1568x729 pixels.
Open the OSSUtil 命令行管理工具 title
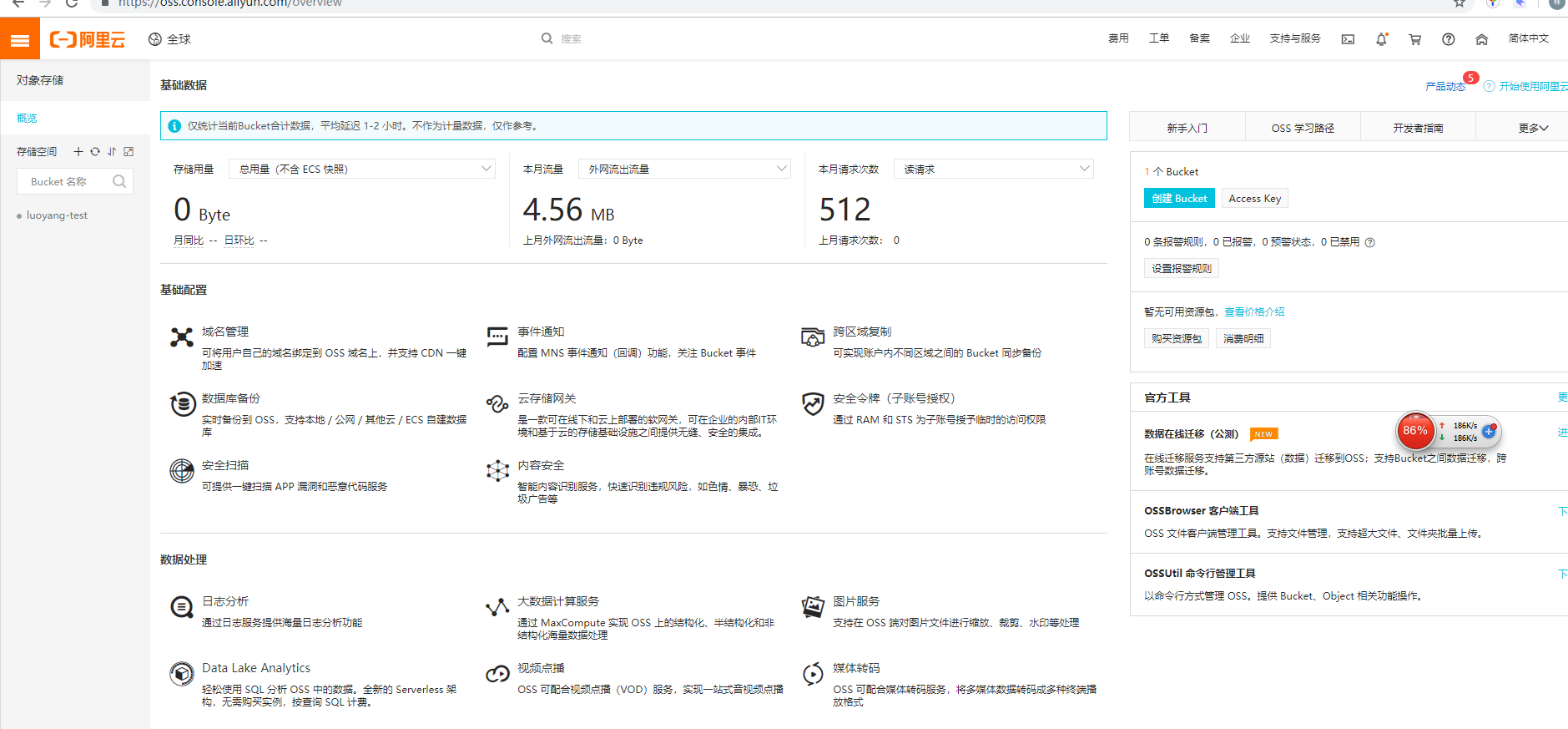pyautogui.click(x=1199, y=574)
